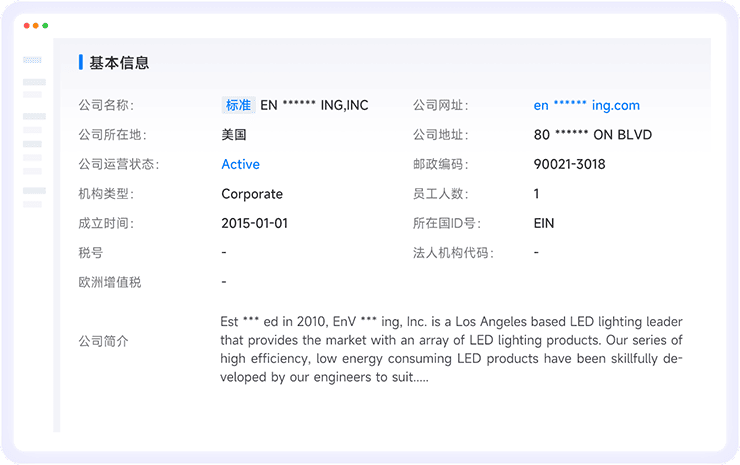Click the address value 80 ****** ON BLVD
Screen dimensions: 740x465
tap(592, 134)
